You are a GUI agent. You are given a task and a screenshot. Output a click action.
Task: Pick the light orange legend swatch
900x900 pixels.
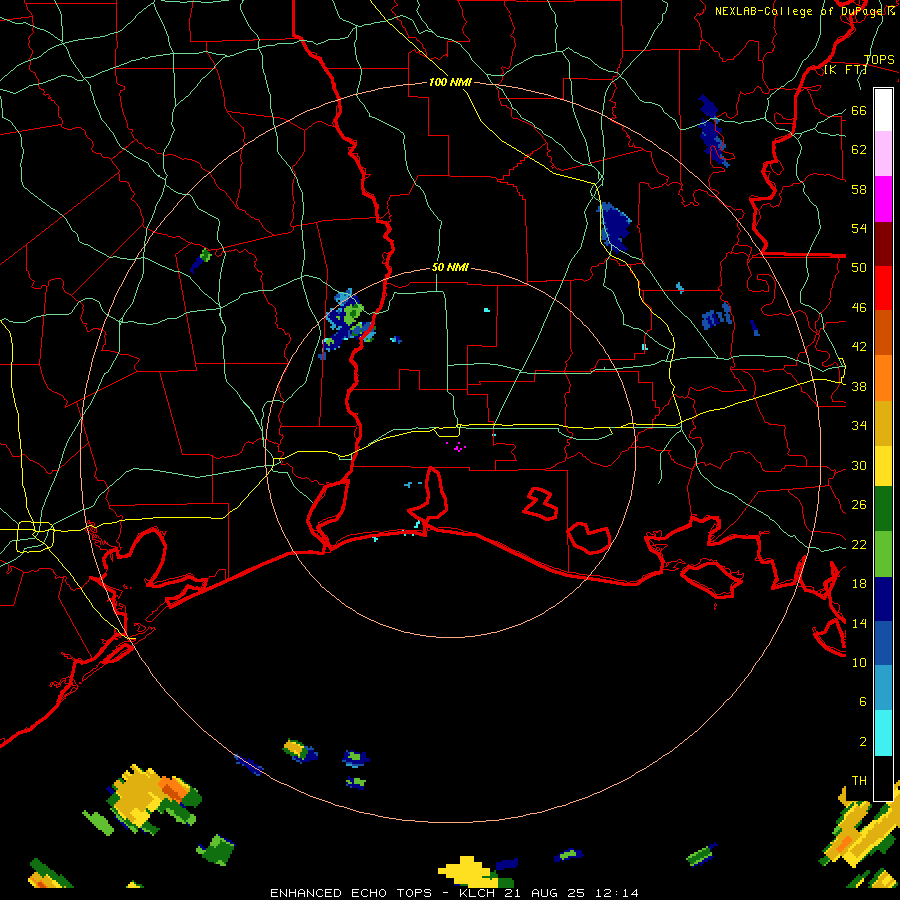[883, 378]
